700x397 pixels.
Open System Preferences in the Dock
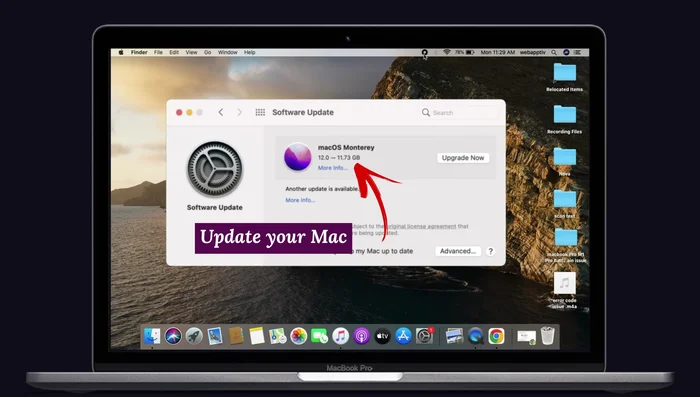[x=425, y=336]
